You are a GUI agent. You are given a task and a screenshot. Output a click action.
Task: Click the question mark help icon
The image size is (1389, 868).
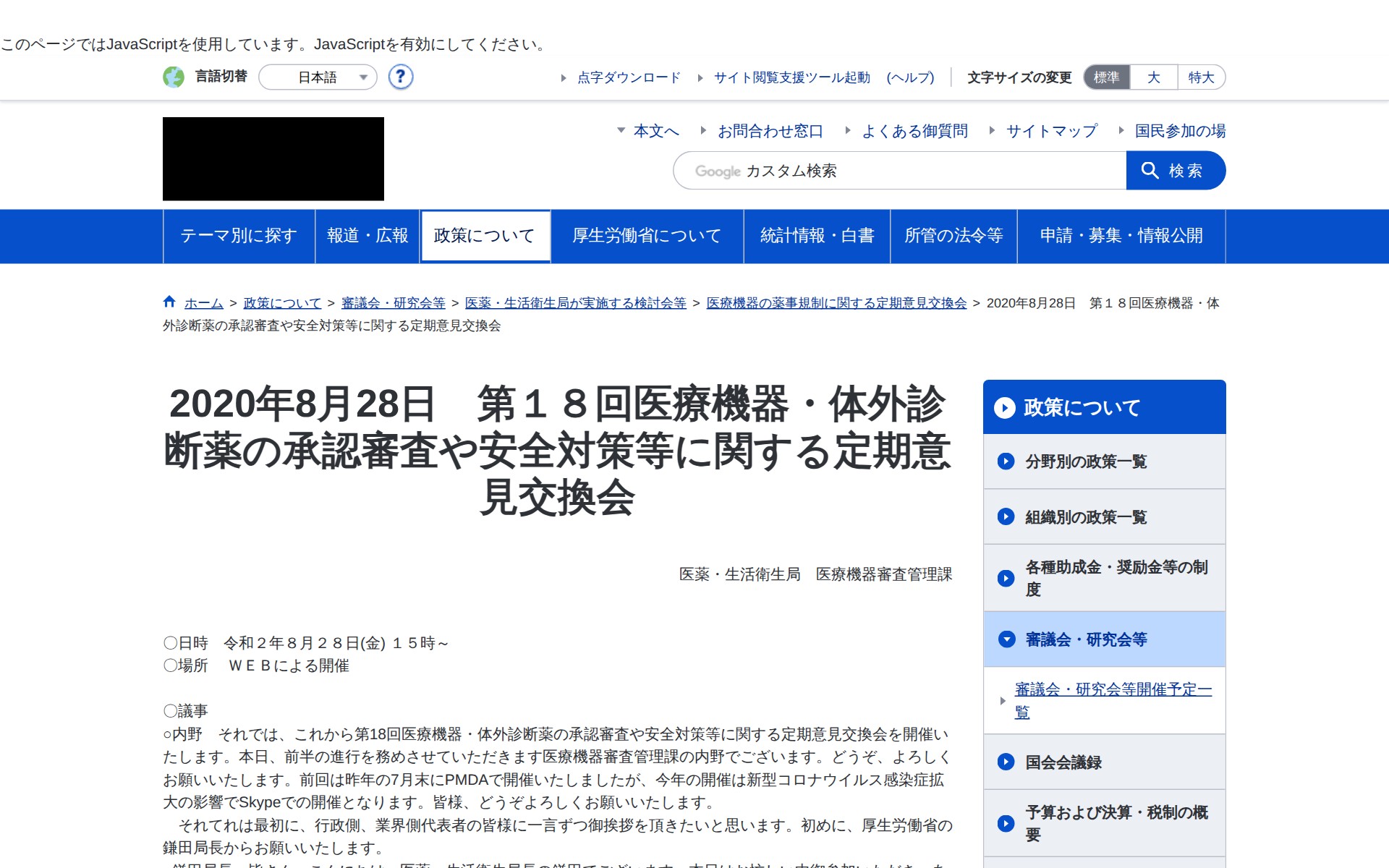point(400,77)
